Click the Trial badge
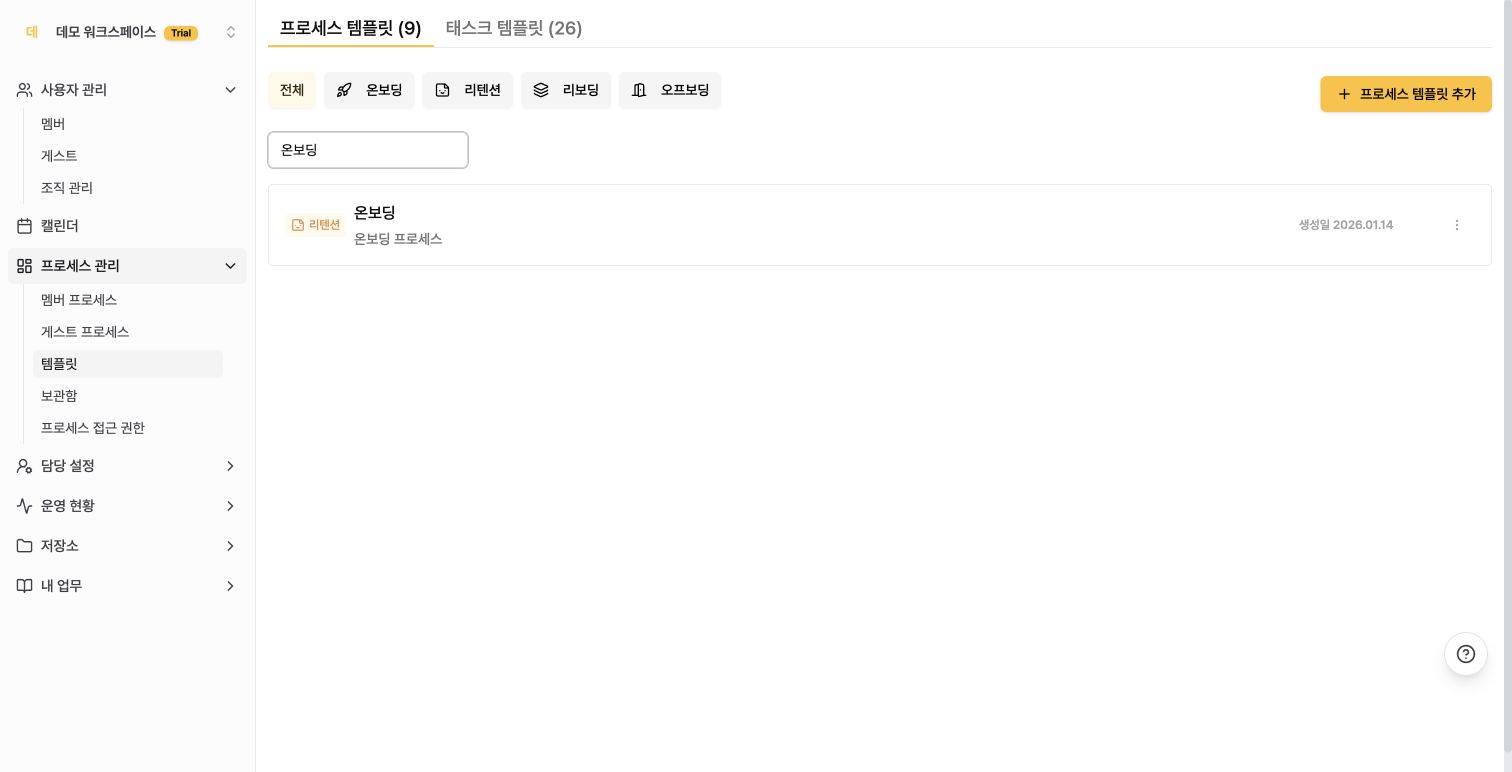1512x772 pixels. (181, 33)
